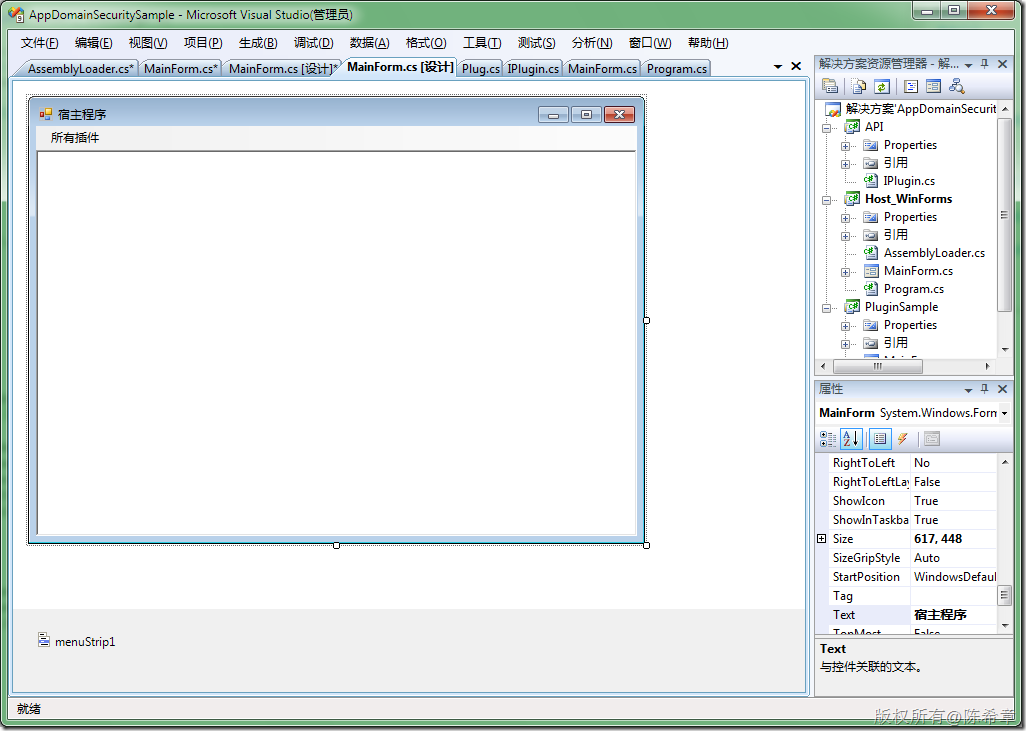The width and height of the screenshot is (1026, 731).
Task: Click the RightToLeft property row
Action: click(912, 463)
